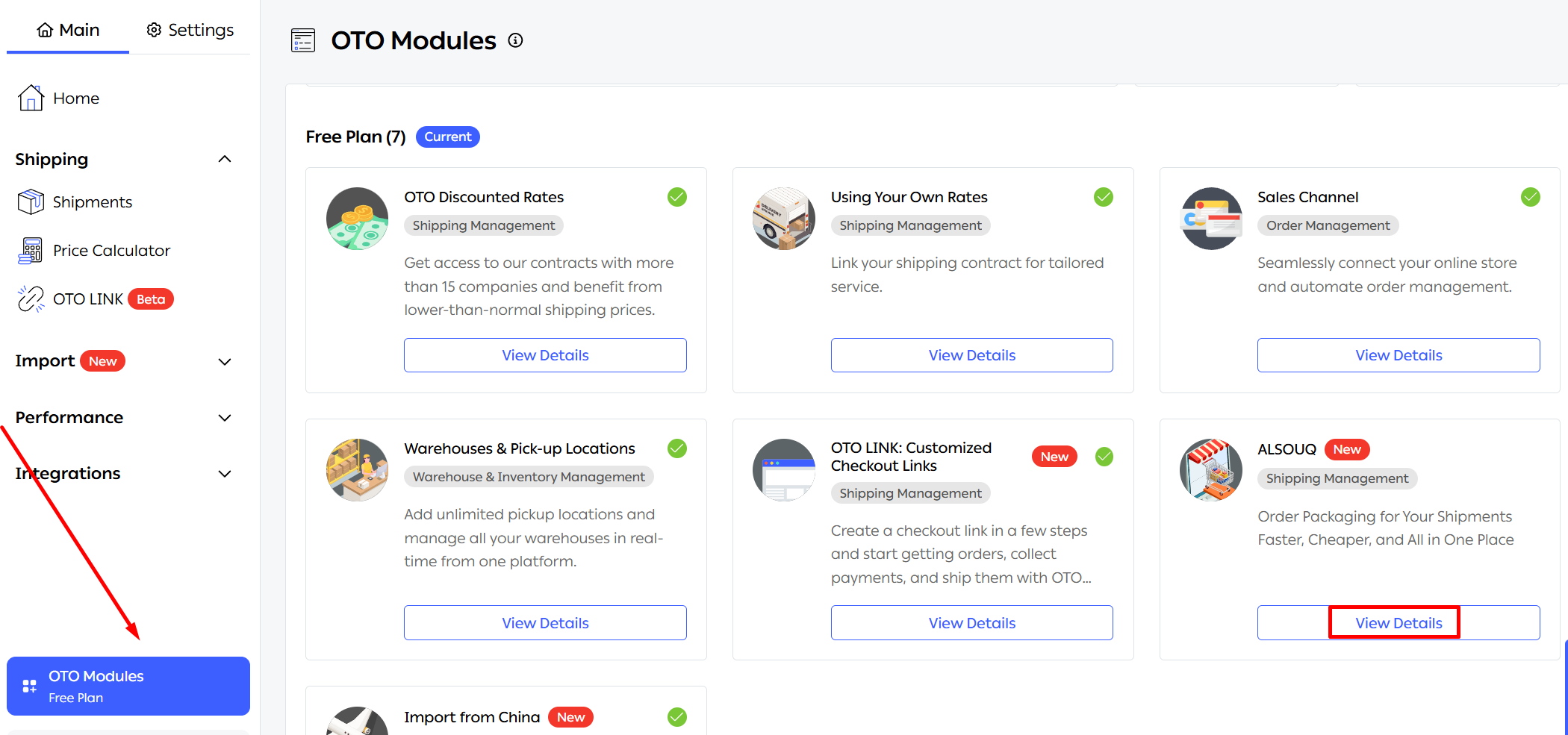
Task: View Details for Sales Channel
Action: 1399,355
